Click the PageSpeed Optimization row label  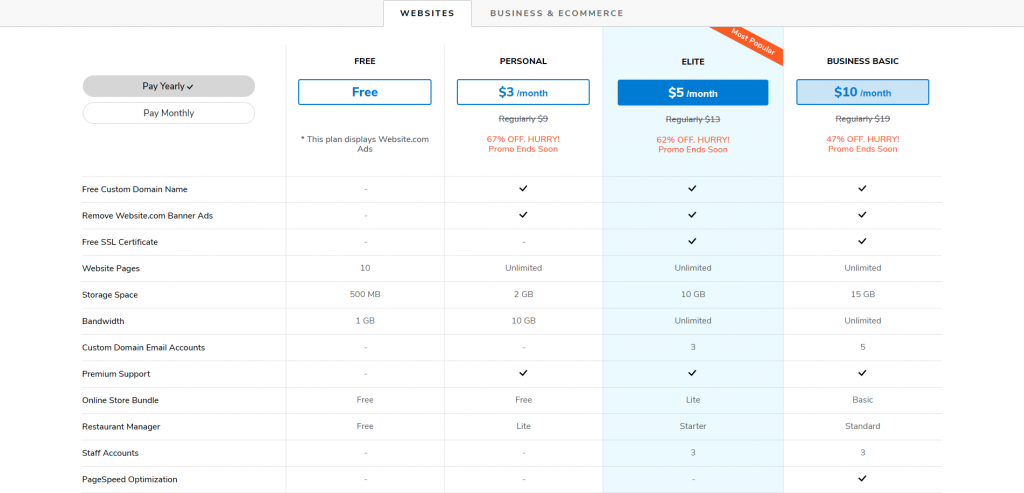pyautogui.click(x=130, y=479)
